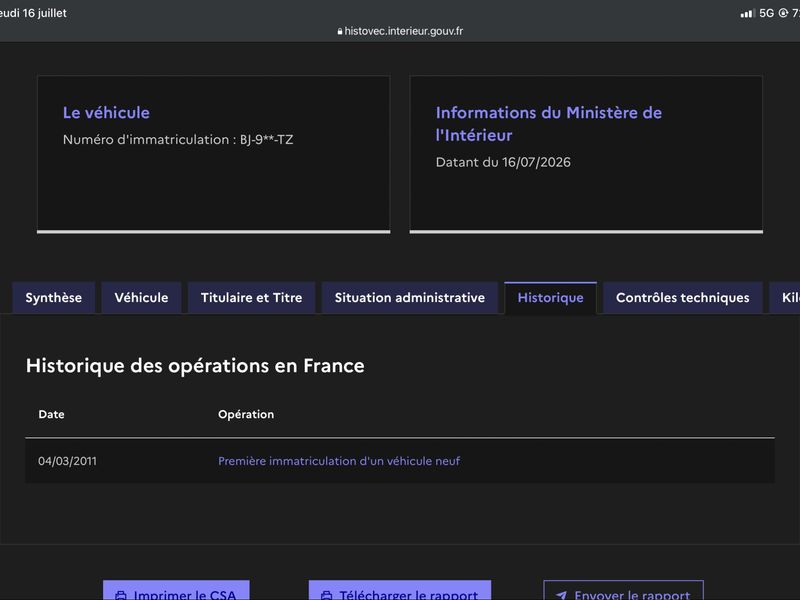Click the Opération column header

point(246,414)
